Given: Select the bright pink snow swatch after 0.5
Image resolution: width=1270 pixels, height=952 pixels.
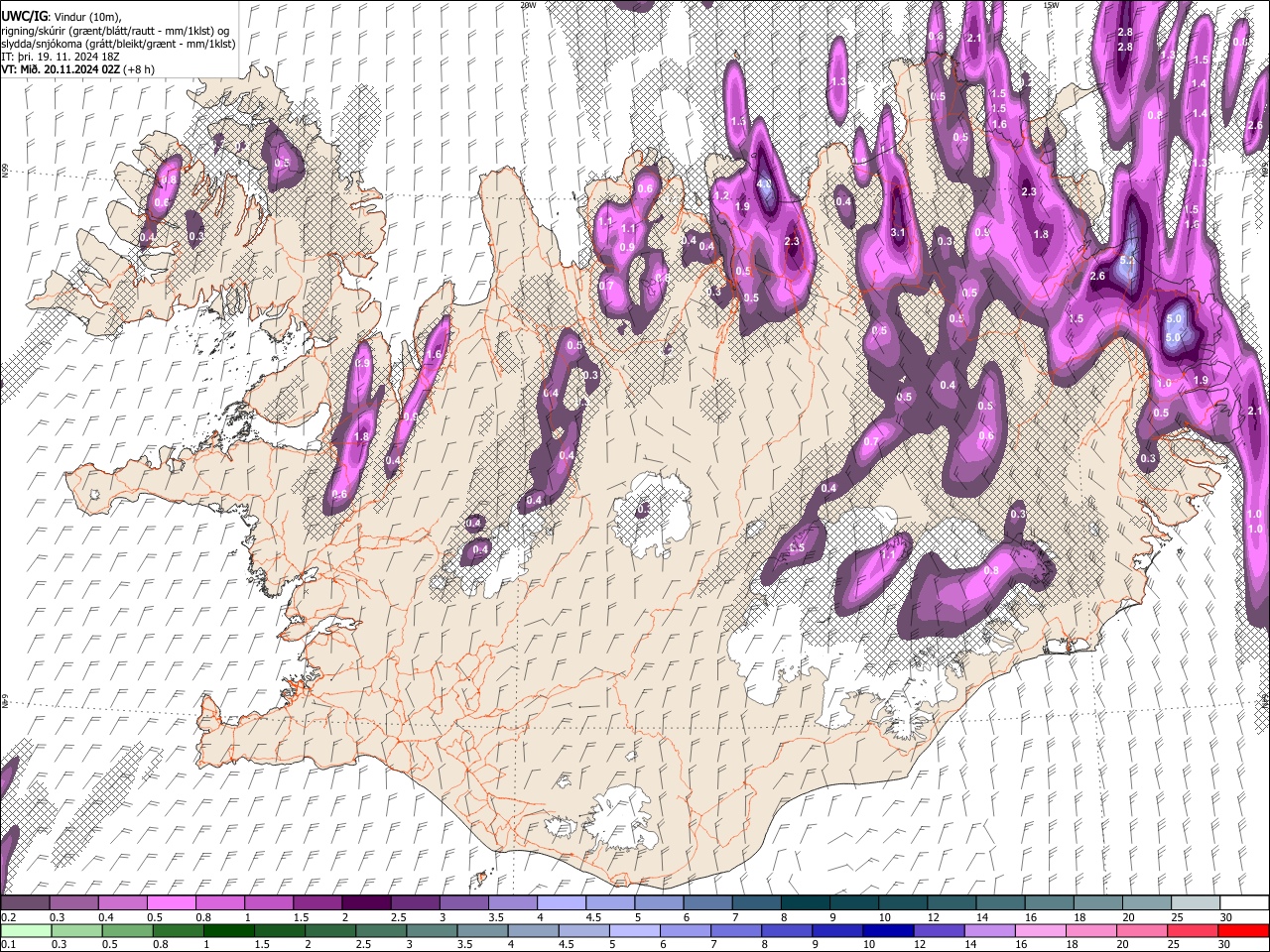Looking at the screenshot, I should 171,903.
